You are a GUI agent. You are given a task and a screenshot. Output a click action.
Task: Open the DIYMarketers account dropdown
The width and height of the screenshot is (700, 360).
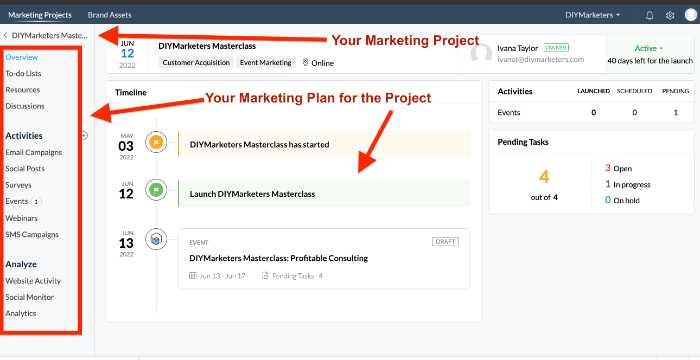592,15
